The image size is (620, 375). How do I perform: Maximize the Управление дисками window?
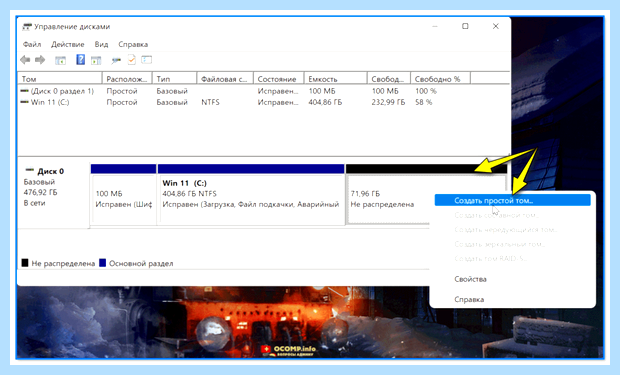coord(465,26)
